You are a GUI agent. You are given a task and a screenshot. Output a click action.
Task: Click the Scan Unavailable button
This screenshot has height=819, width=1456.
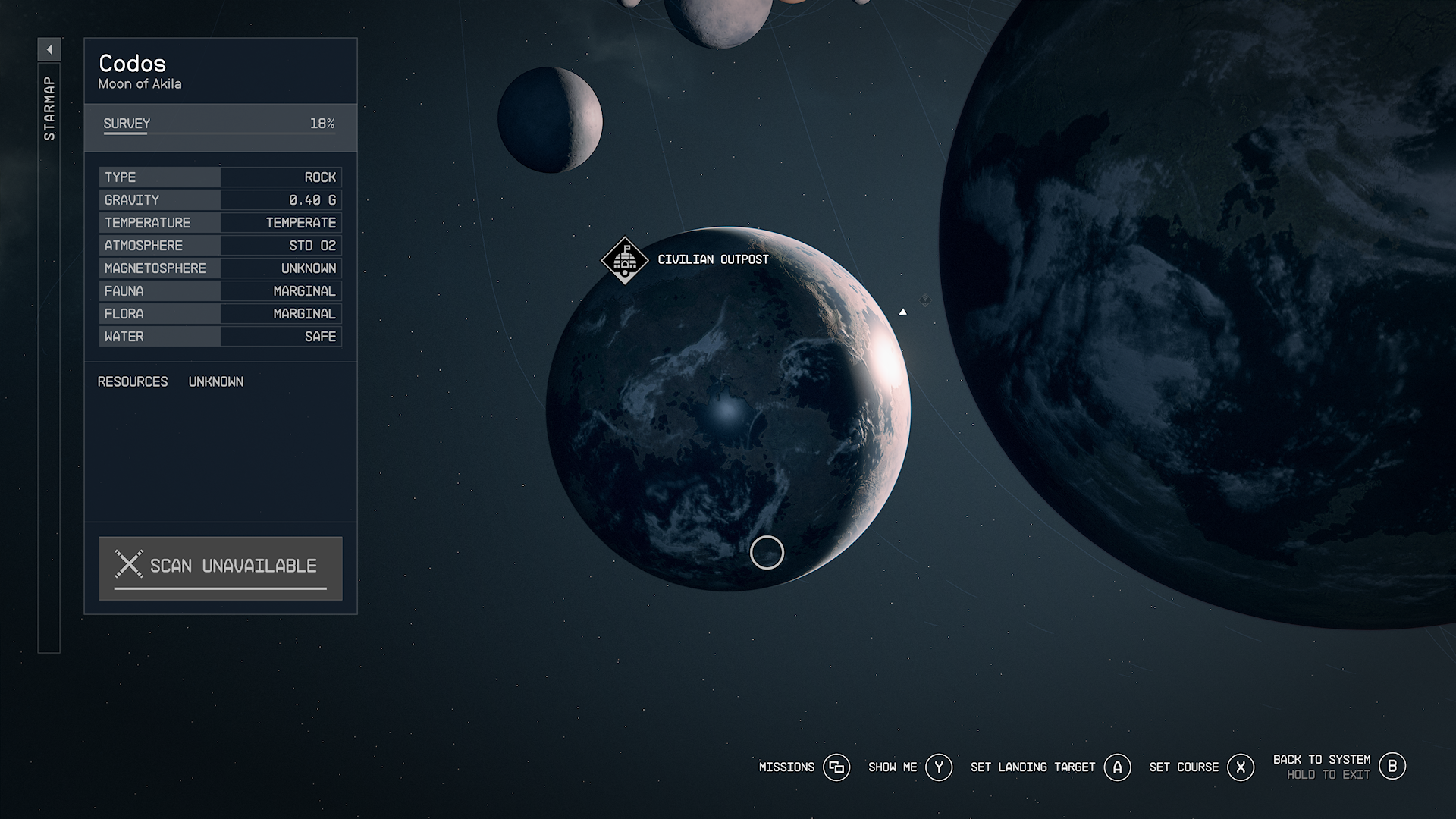[221, 568]
